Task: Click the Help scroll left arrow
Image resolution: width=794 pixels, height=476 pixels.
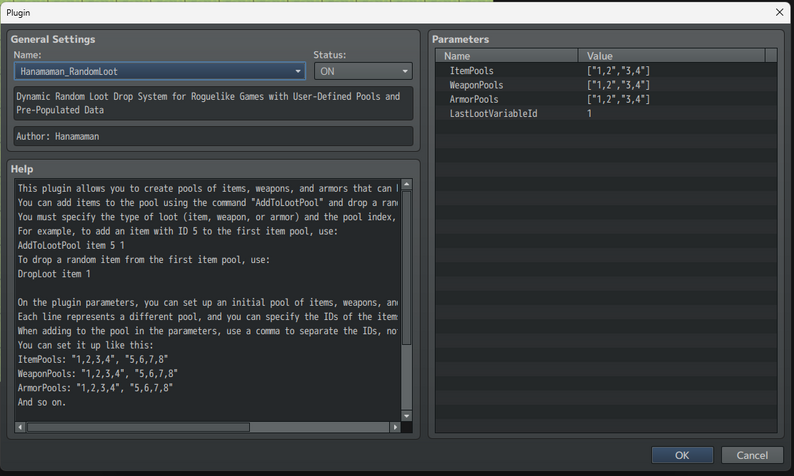Action: click(20, 427)
